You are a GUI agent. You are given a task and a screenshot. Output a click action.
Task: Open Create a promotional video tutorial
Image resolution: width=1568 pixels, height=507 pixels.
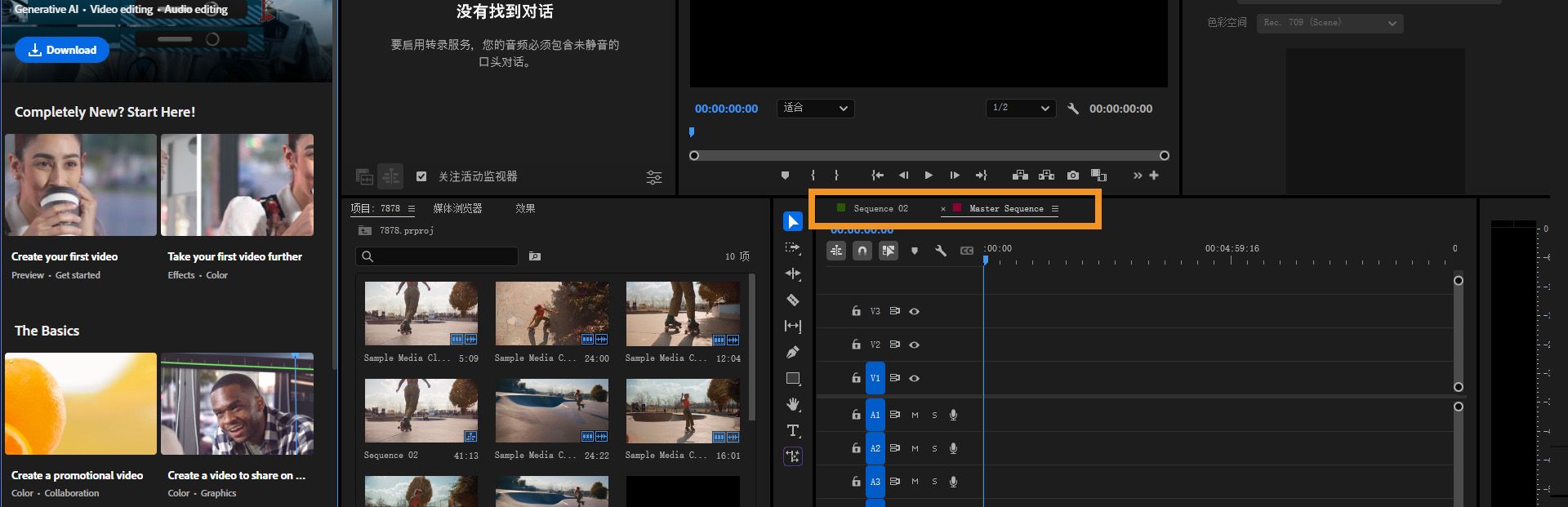tap(80, 403)
